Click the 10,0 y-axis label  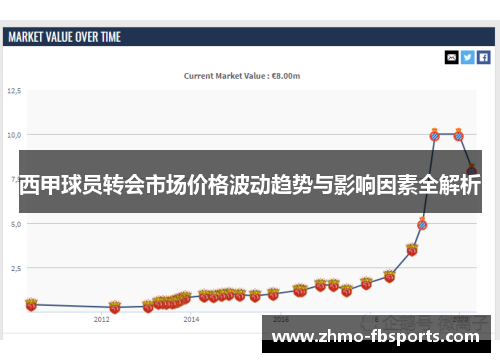[x=14, y=135]
